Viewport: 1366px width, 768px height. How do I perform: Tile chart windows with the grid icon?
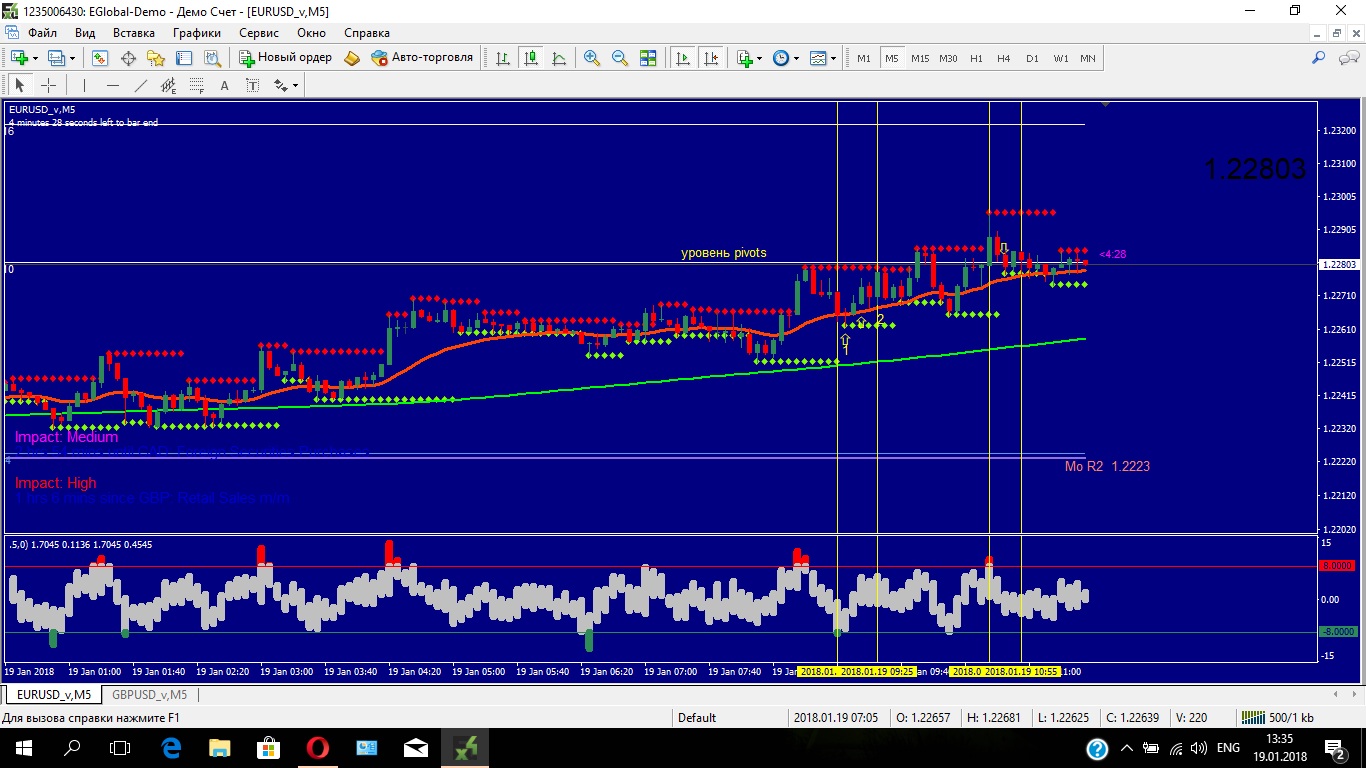click(x=648, y=58)
